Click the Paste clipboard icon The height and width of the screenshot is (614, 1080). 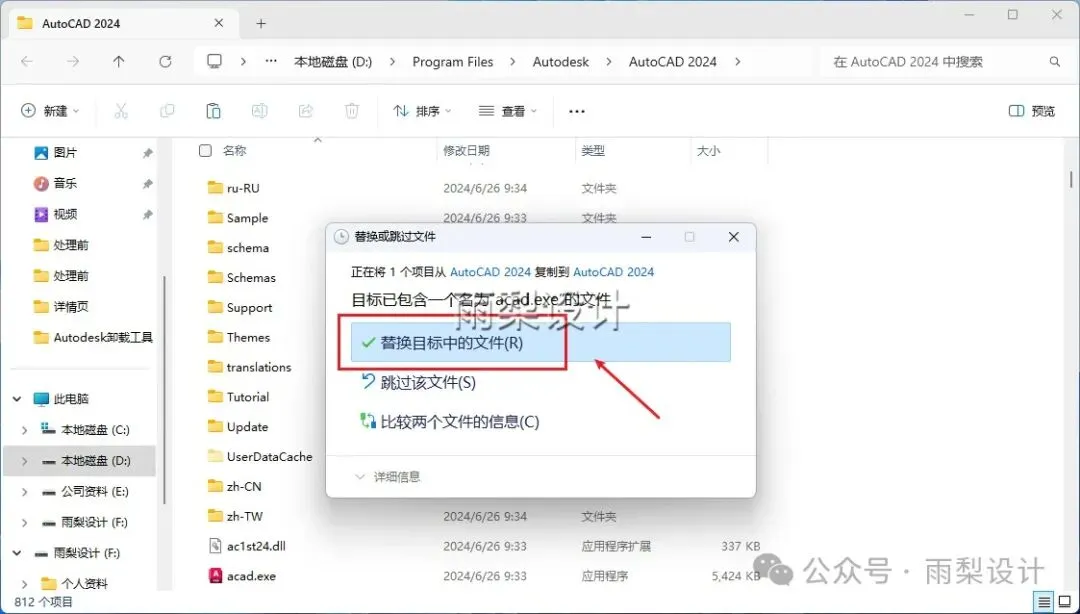[x=213, y=111]
